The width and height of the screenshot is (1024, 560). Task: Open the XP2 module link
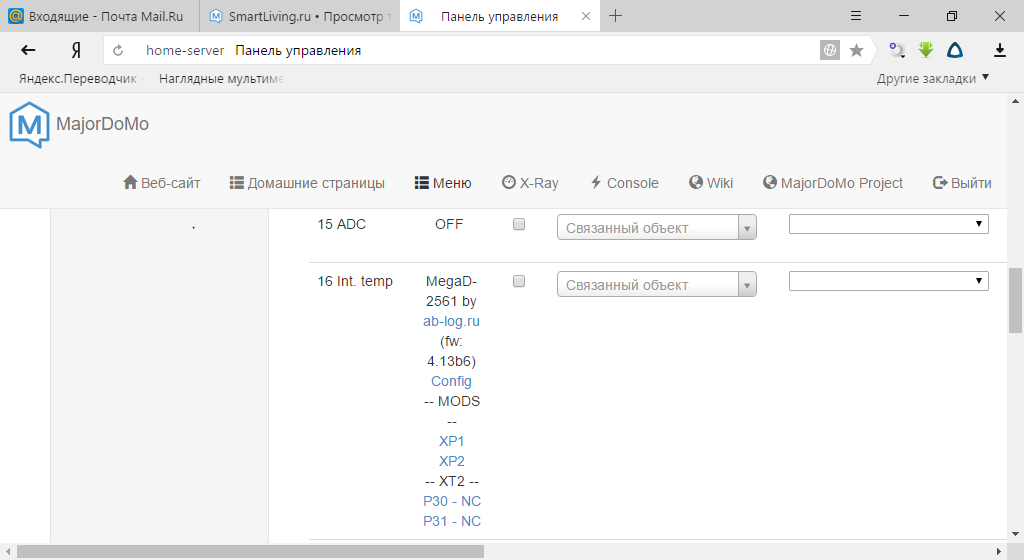451,461
